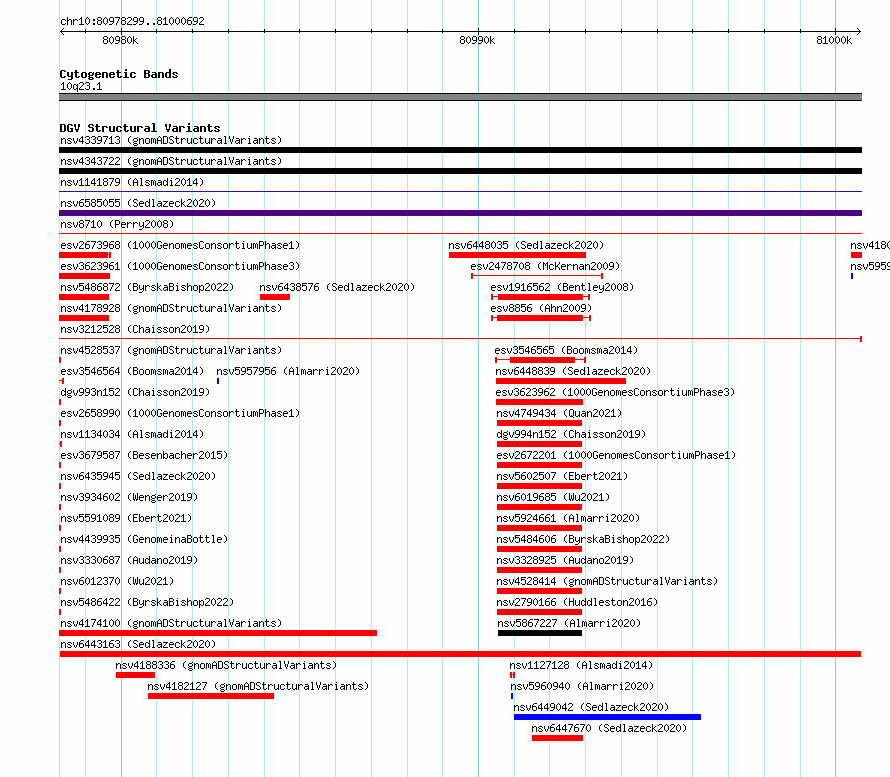Select nsv6448839 (Sedlazeck2020) label

tap(573, 371)
